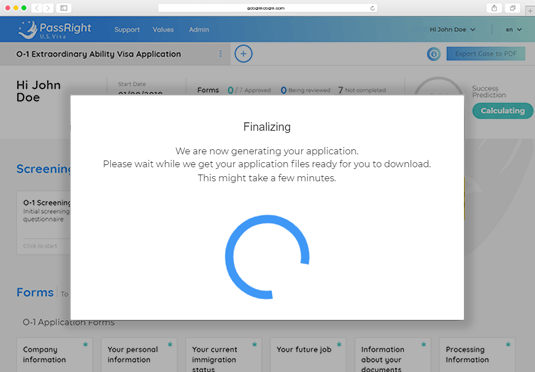Show all tabs with the tabs overview icon
This screenshot has height=372, width=535.
pyautogui.click(x=512, y=8)
